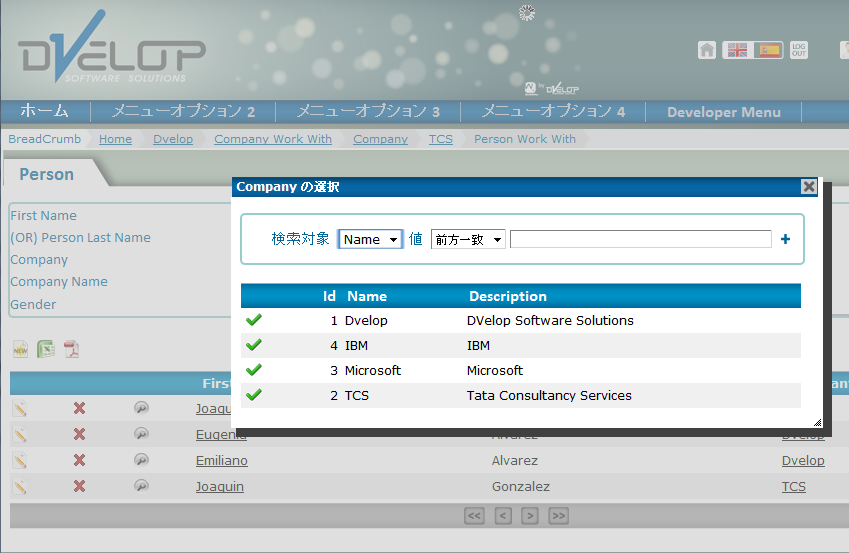Sort dialog grid by Id column header
849x553 pixels.
tap(329, 296)
